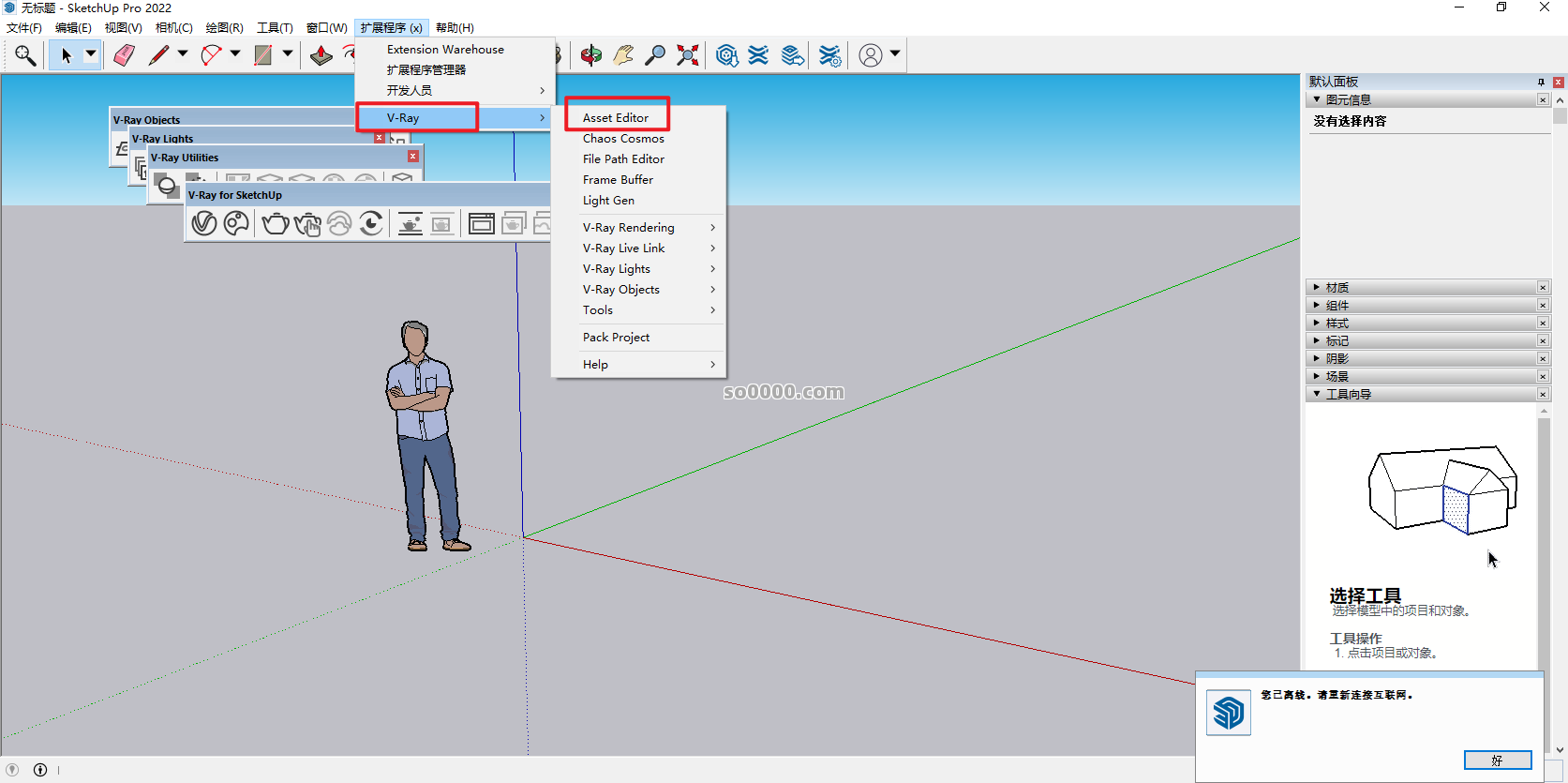Close the V-Ray Utilities toolbar
Screen dimensions: 1568x783
[x=413, y=157]
